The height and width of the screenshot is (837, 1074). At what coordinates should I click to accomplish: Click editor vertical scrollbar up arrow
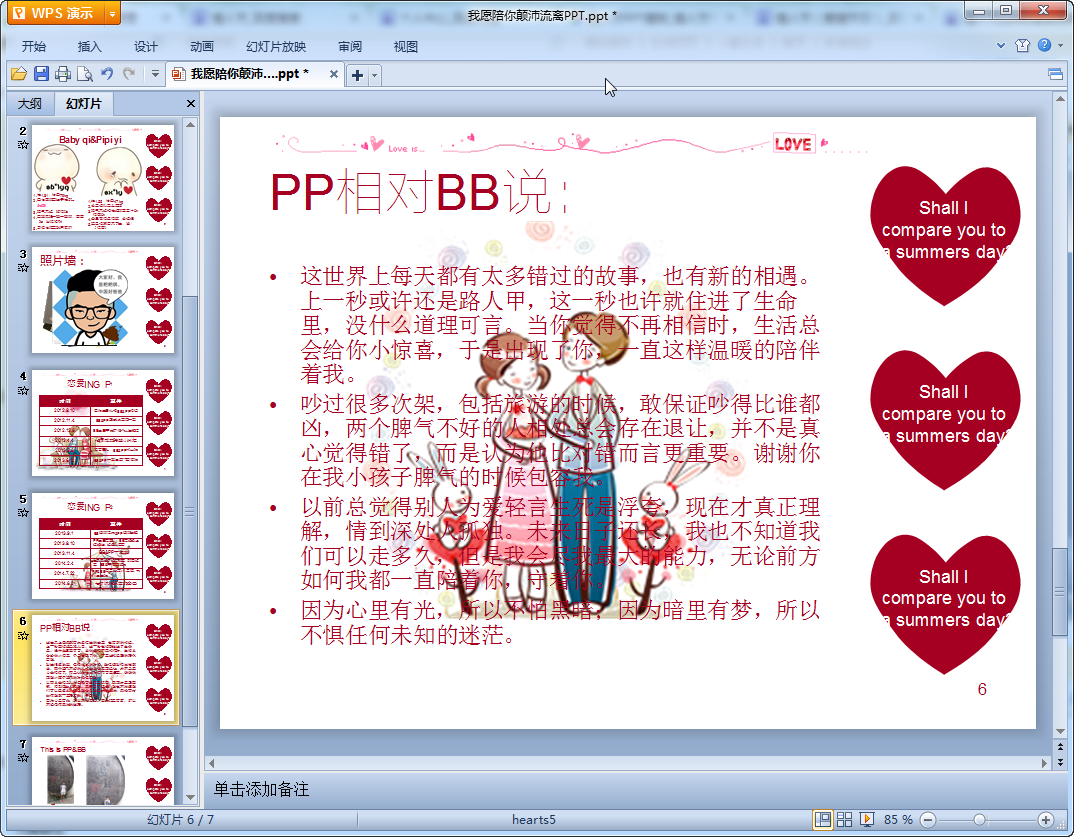1060,99
